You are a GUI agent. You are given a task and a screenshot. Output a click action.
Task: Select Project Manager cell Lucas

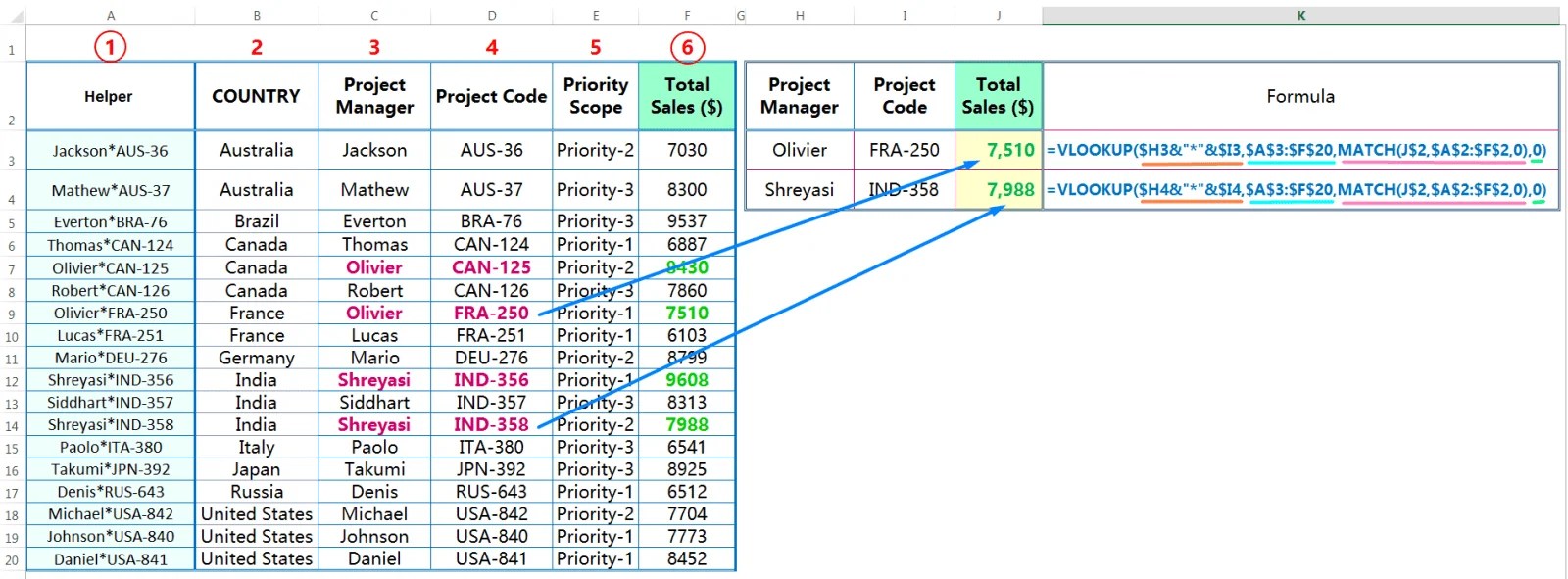point(374,336)
